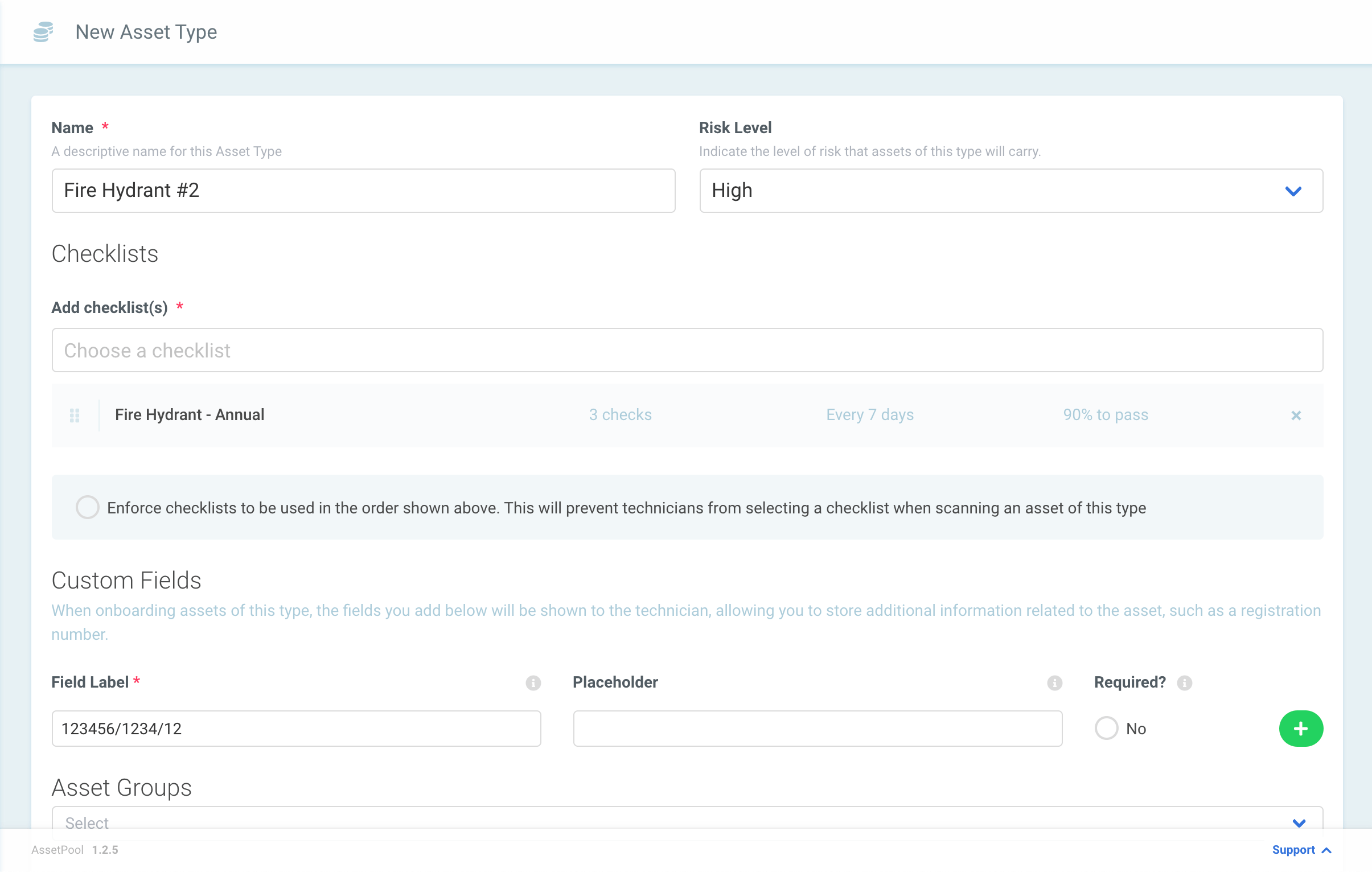1372x872 pixels.
Task: Click the 123456/1234/12 field label input
Action: 295,729
